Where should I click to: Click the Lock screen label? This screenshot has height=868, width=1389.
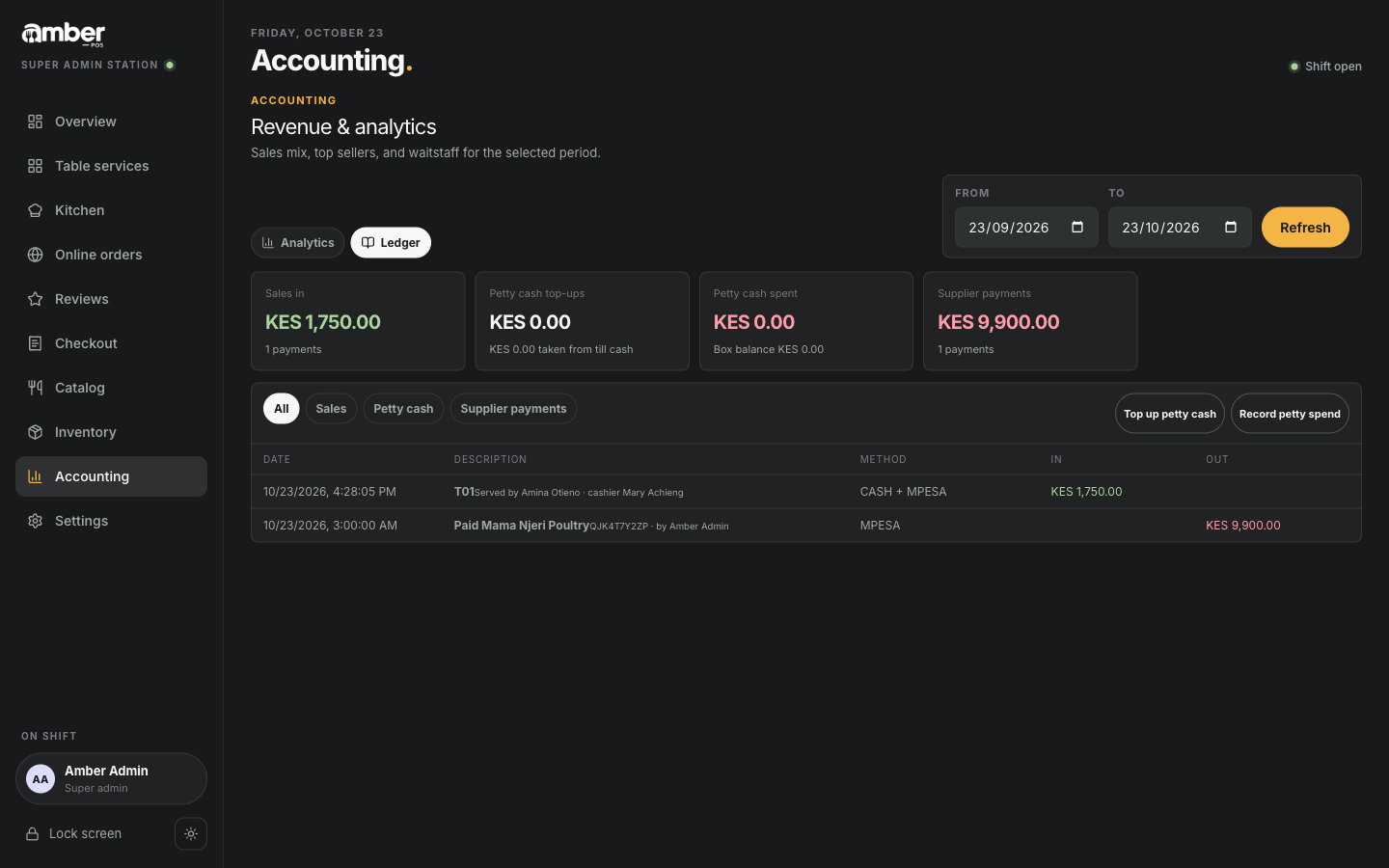[x=85, y=834]
